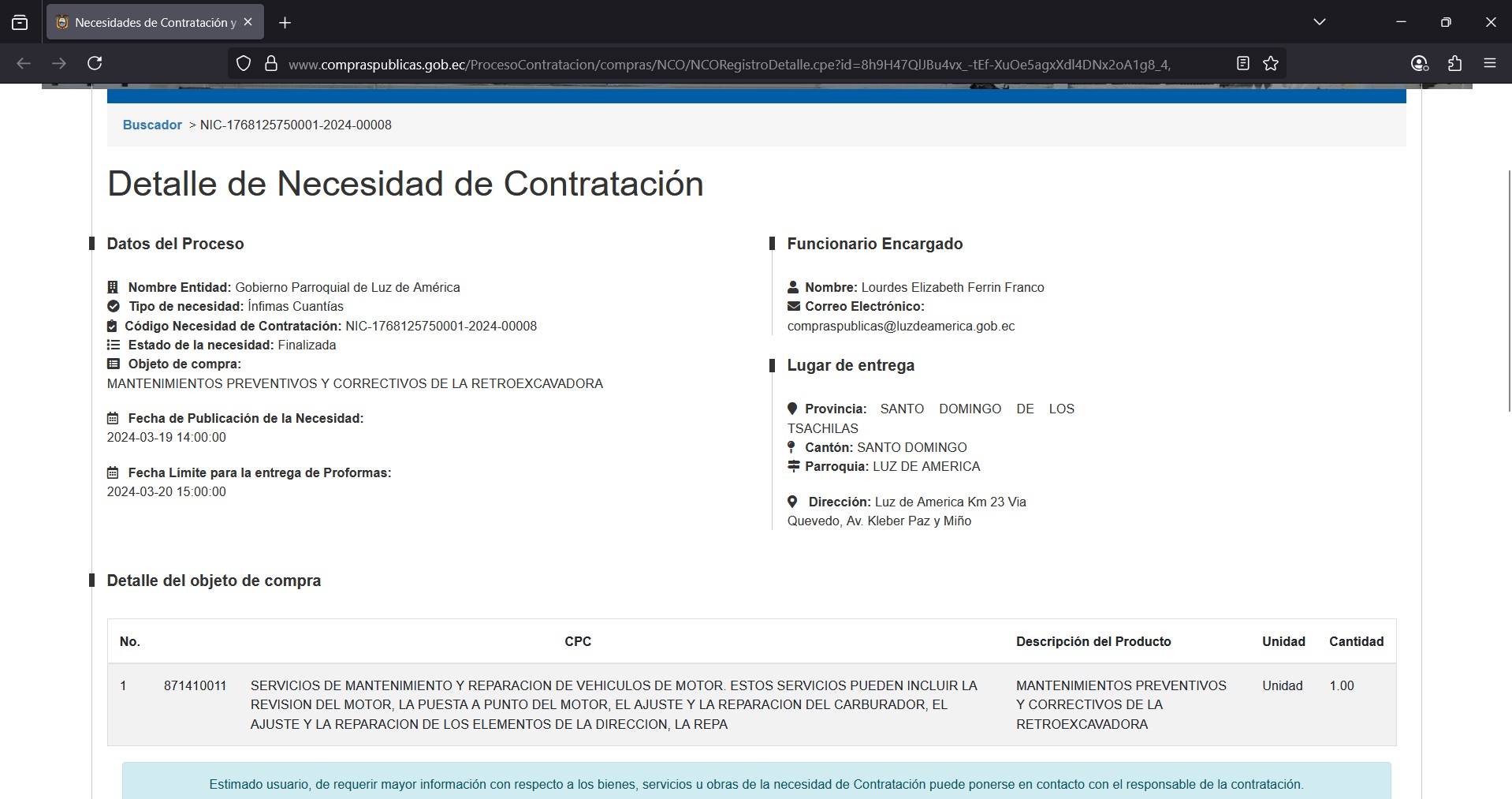Click the Datos del Proceso section heading

pos(175,244)
